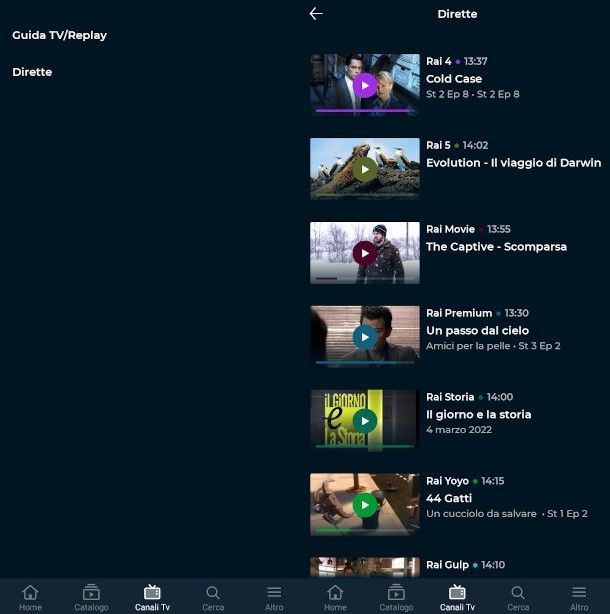Click '4 marzo 2022' date text
610x614 pixels.
(459, 430)
